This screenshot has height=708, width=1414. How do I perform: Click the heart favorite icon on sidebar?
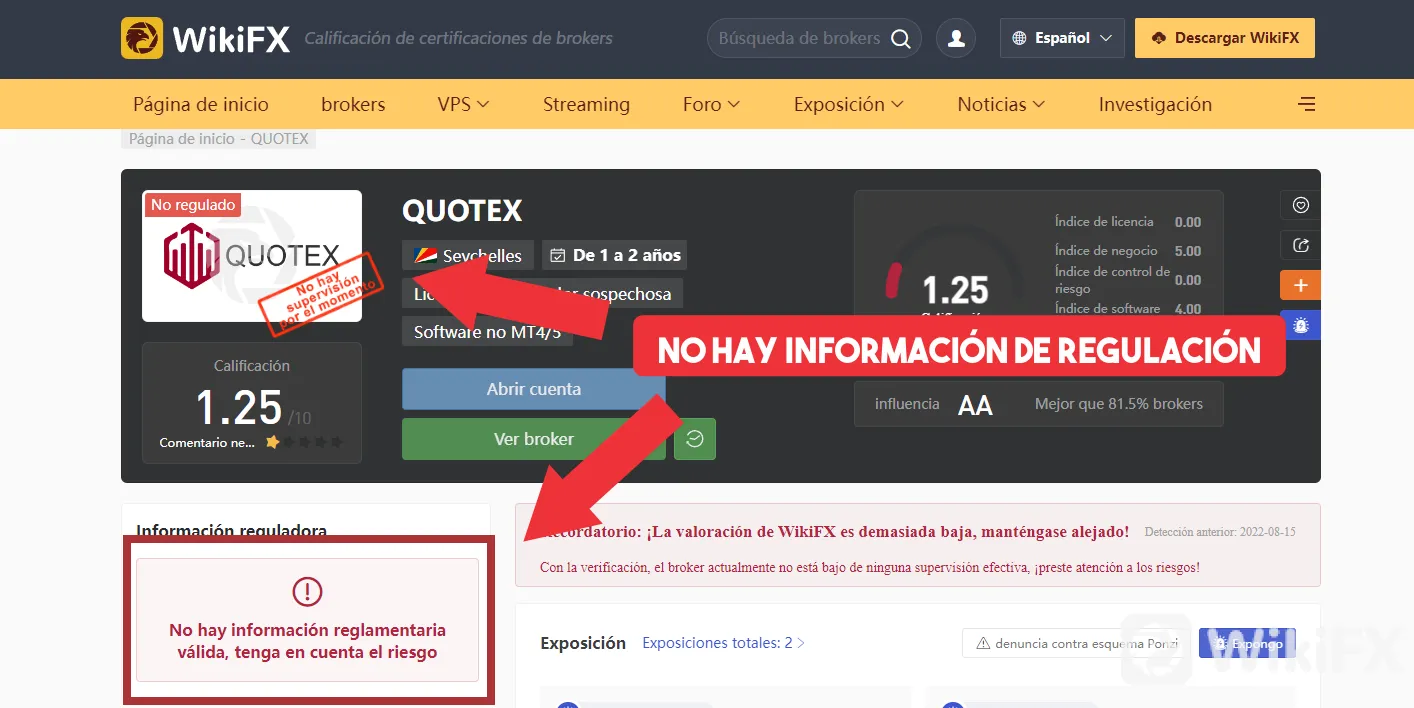click(x=1300, y=205)
